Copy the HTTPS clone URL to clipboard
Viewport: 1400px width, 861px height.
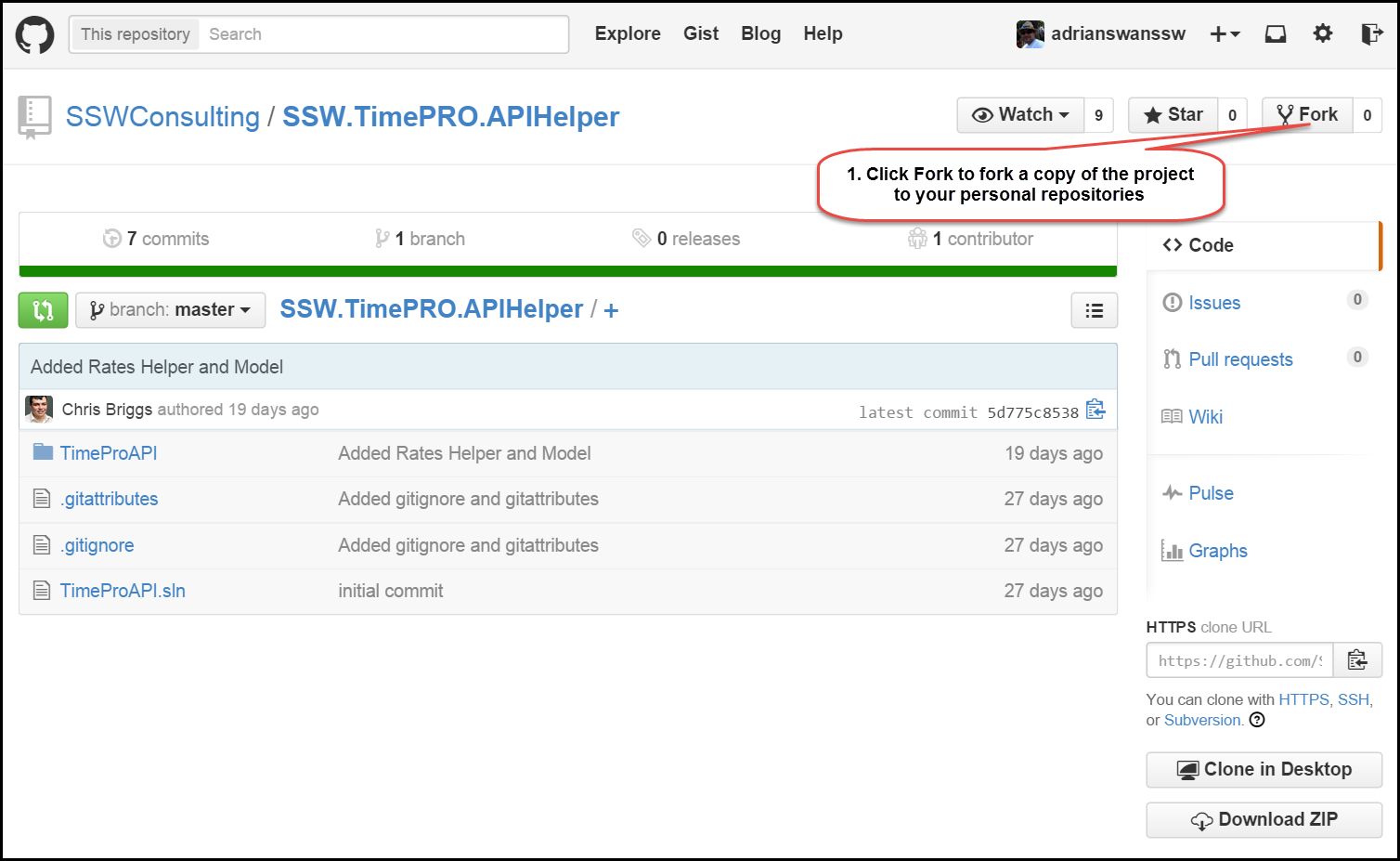(x=1357, y=660)
